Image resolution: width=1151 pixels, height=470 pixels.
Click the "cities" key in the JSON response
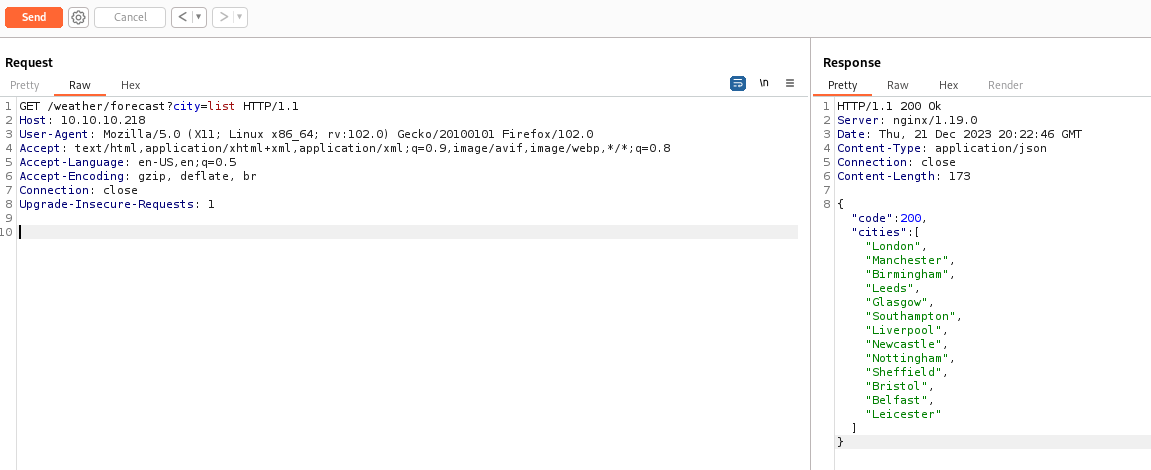tap(877, 232)
